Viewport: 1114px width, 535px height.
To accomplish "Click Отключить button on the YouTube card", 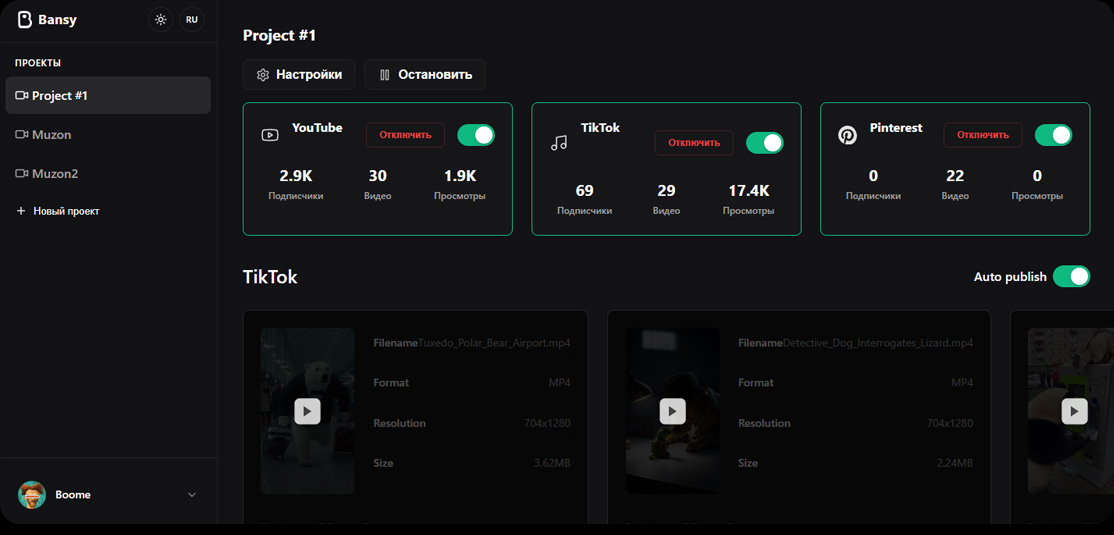I will [x=405, y=135].
